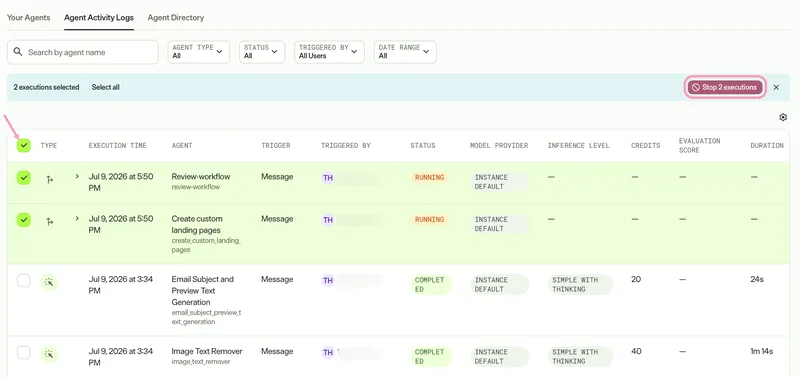This screenshot has height=377, width=800.
Task: Click the Status column header
Action: (422, 145)
